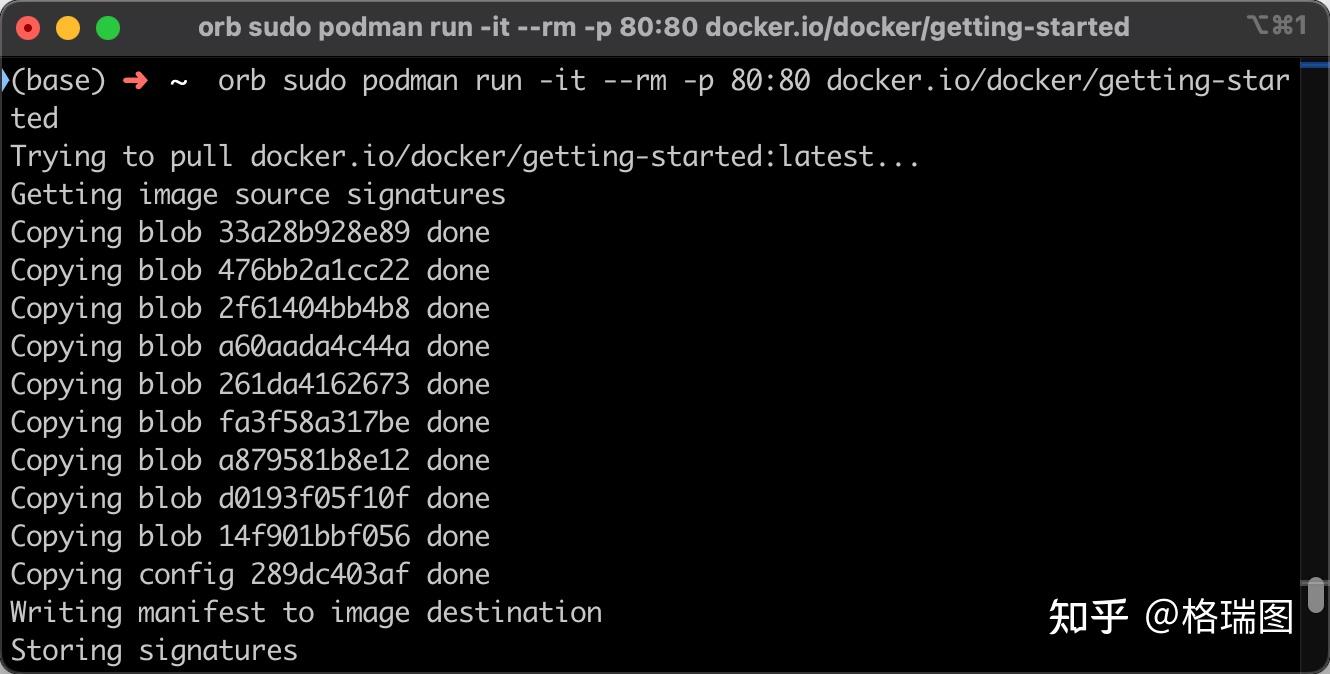Click the 'Getting image source signatures' line
Viewport: 1330px width, 674px height.
click(257, 194)
